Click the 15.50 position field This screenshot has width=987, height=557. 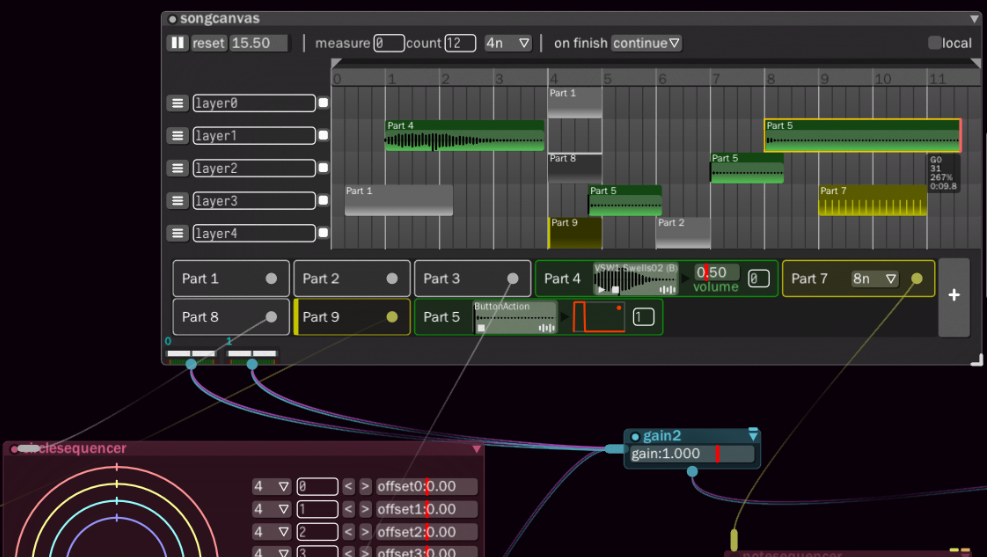point(259,43)
